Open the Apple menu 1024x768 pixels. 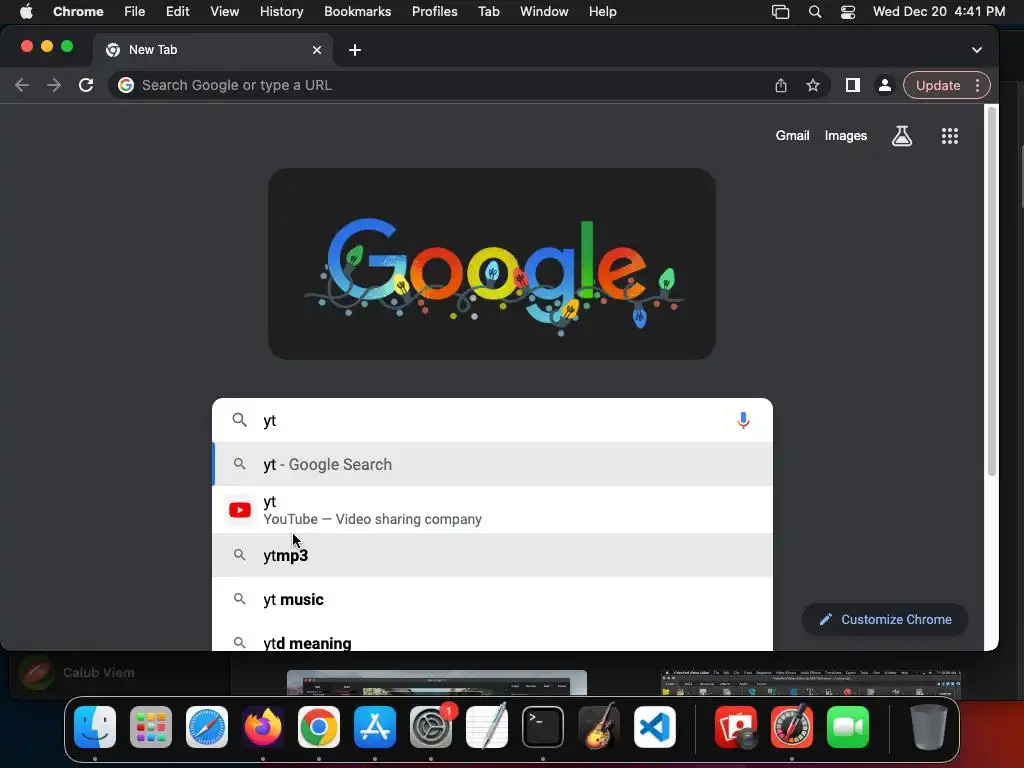coord(26,11)
